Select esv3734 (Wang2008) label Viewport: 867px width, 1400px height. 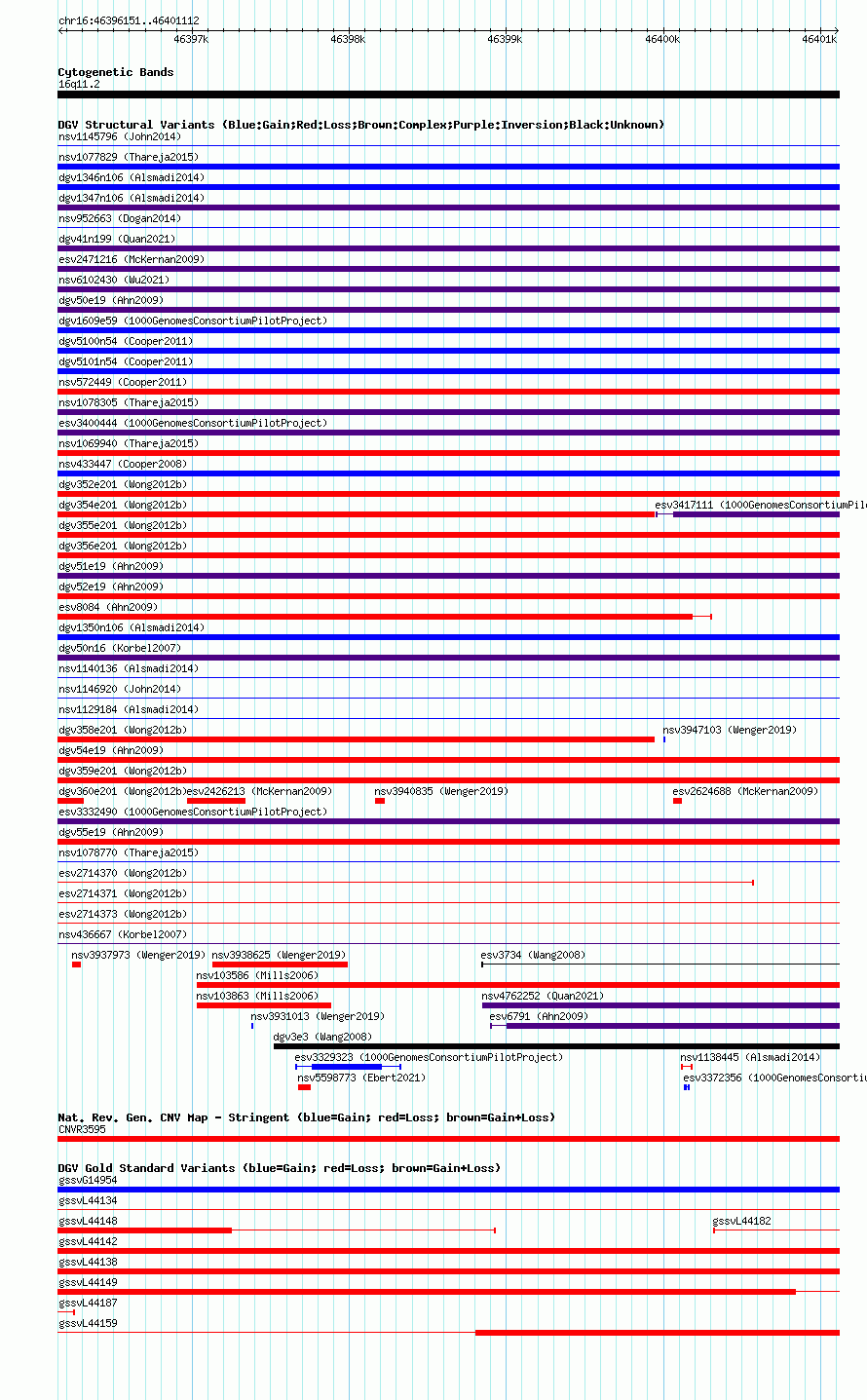tap(534, 956)
